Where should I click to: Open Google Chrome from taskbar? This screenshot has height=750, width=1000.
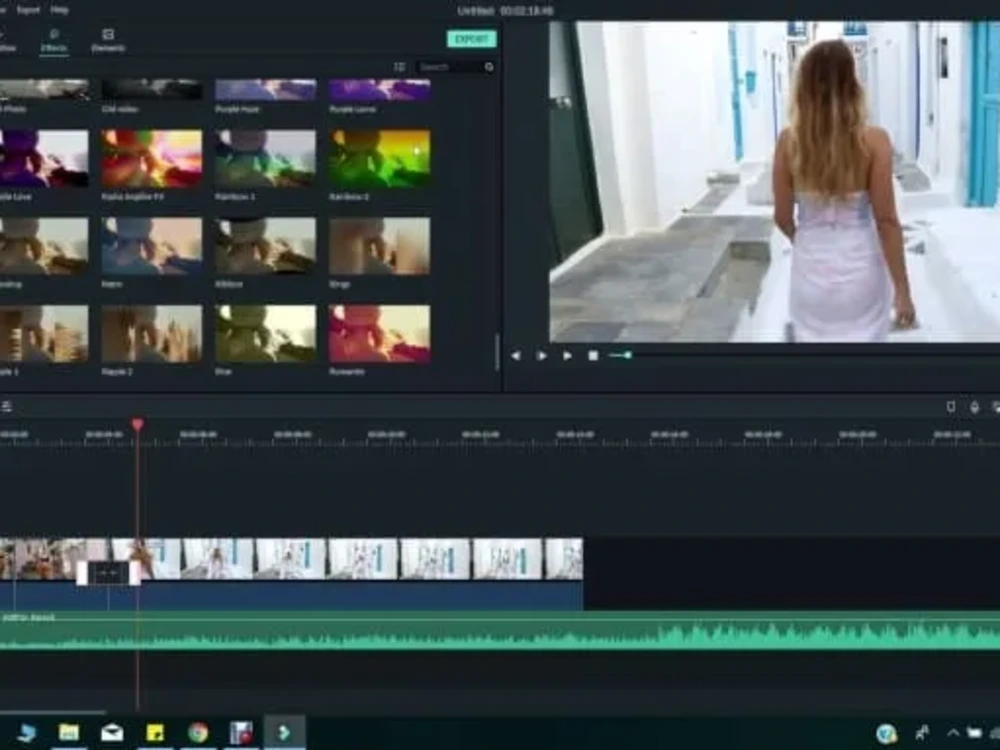coord(198,733)
